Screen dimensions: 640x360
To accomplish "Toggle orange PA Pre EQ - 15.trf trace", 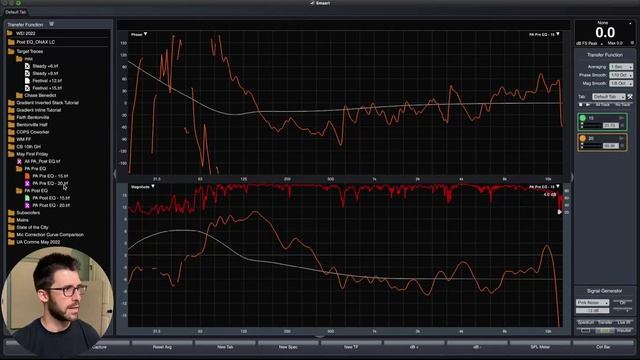I will coord(27,176).
